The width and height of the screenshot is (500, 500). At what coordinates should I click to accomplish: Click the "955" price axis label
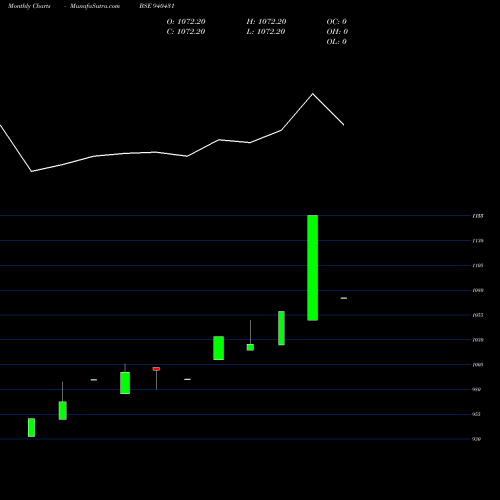click(x=477, y=414)
